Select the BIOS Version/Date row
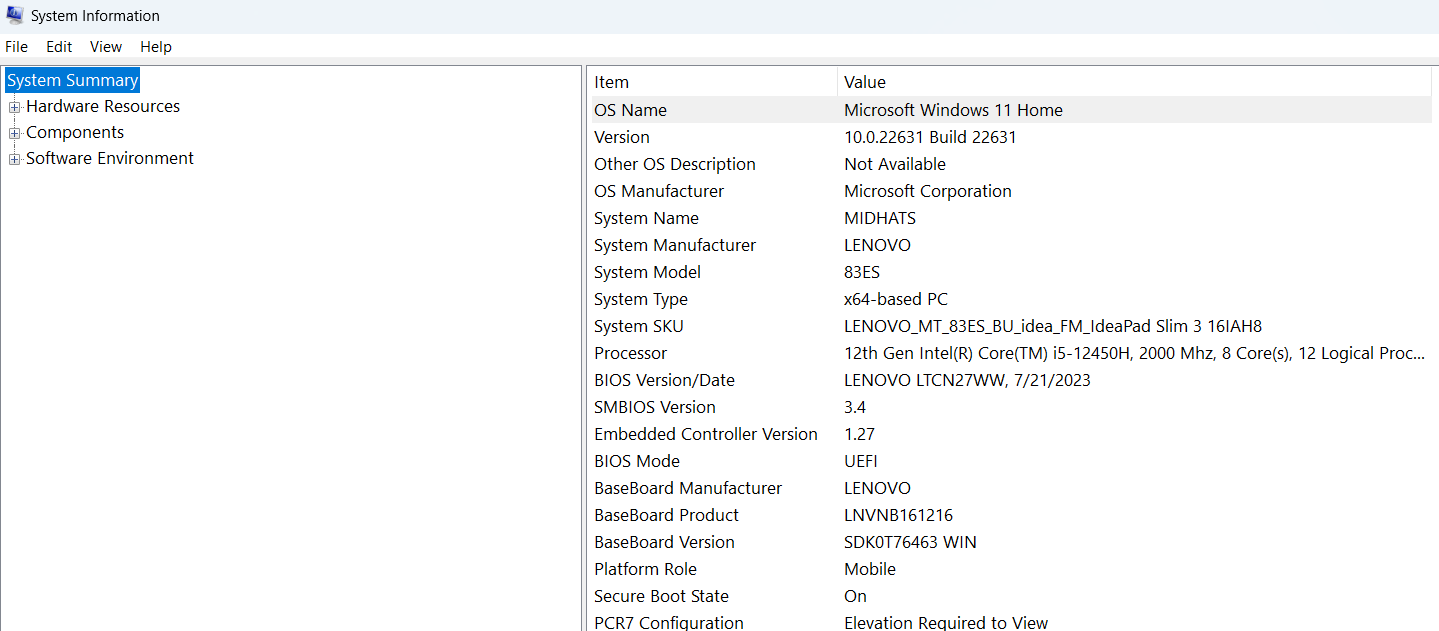This screenshot has width=1439, height=631. pyautogui.click(x=1010, y=380)
